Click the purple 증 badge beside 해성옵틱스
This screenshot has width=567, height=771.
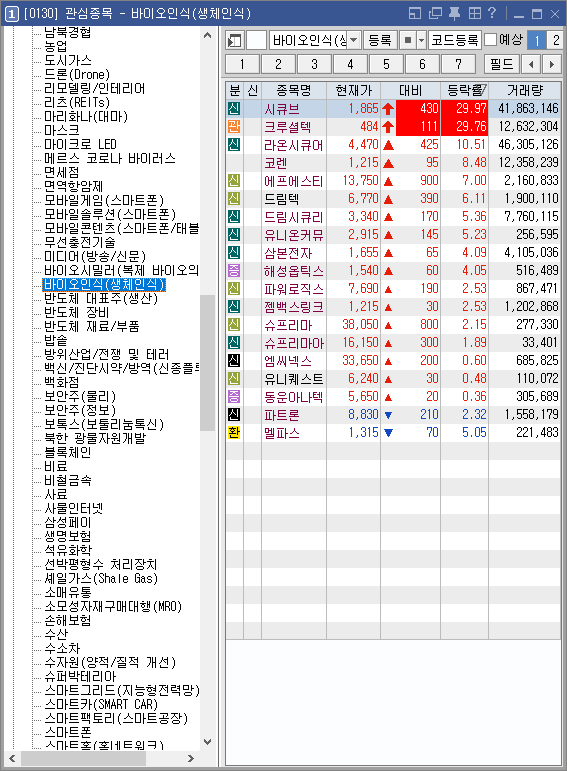tap(234, 270)
